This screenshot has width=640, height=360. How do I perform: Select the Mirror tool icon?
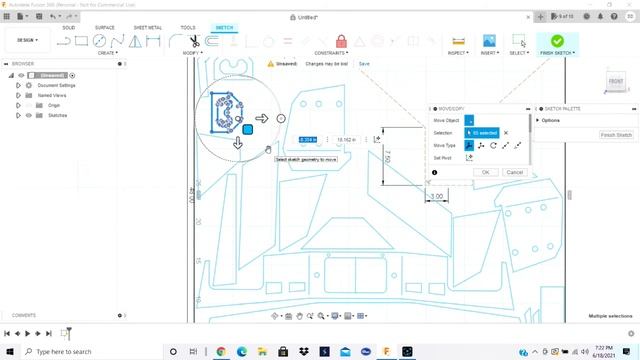pyautogui.click(x=135, y=41)
